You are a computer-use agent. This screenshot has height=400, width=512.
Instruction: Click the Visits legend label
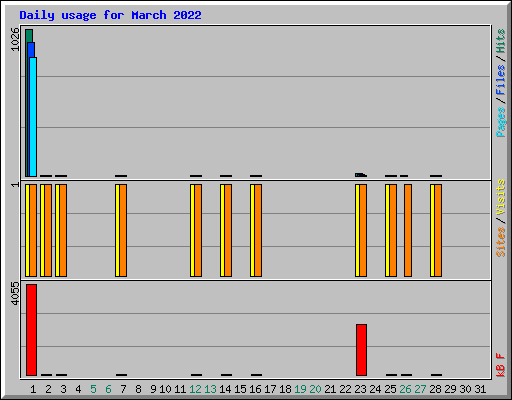501,197
